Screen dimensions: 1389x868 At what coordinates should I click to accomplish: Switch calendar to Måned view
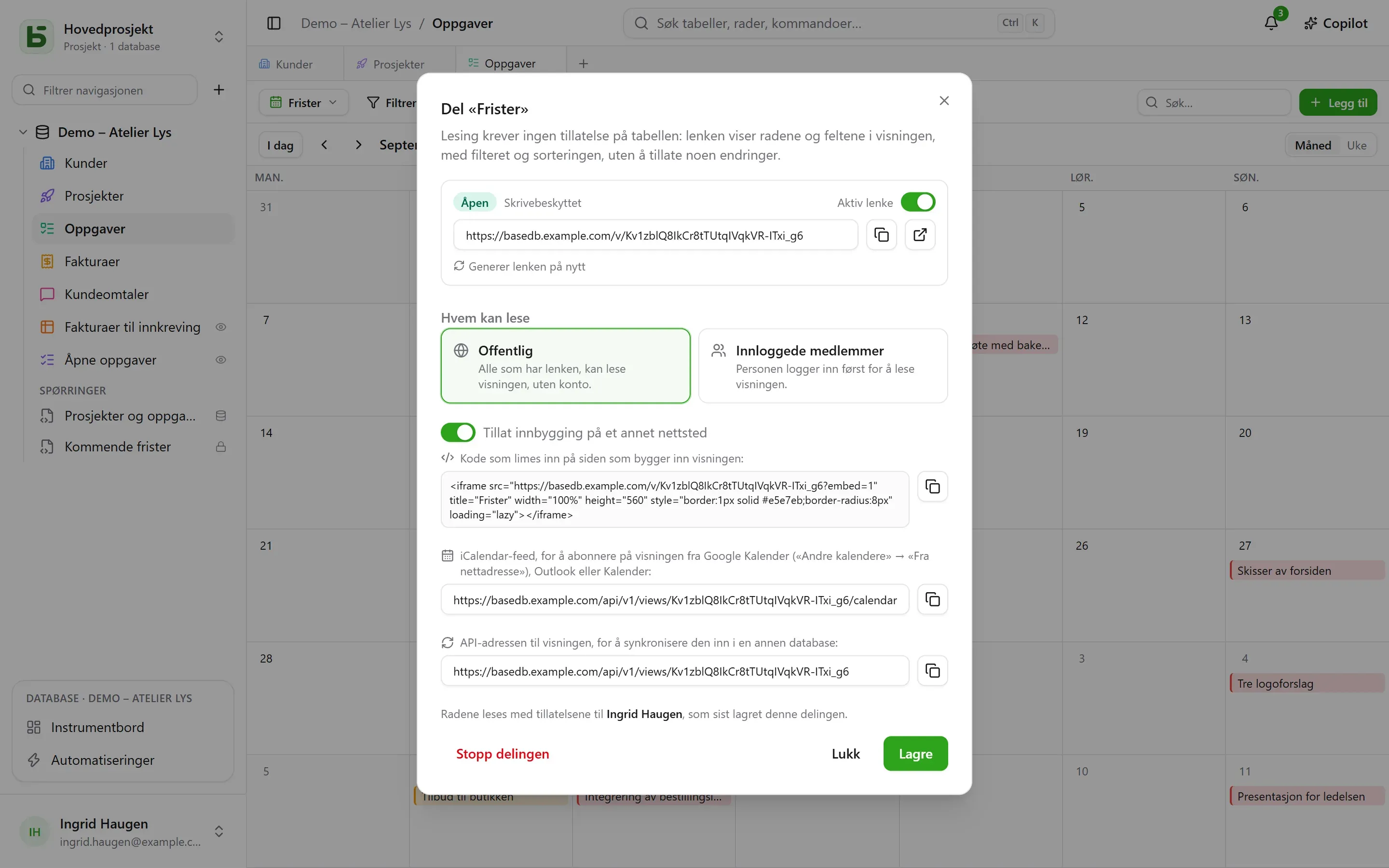point(1313,145)
